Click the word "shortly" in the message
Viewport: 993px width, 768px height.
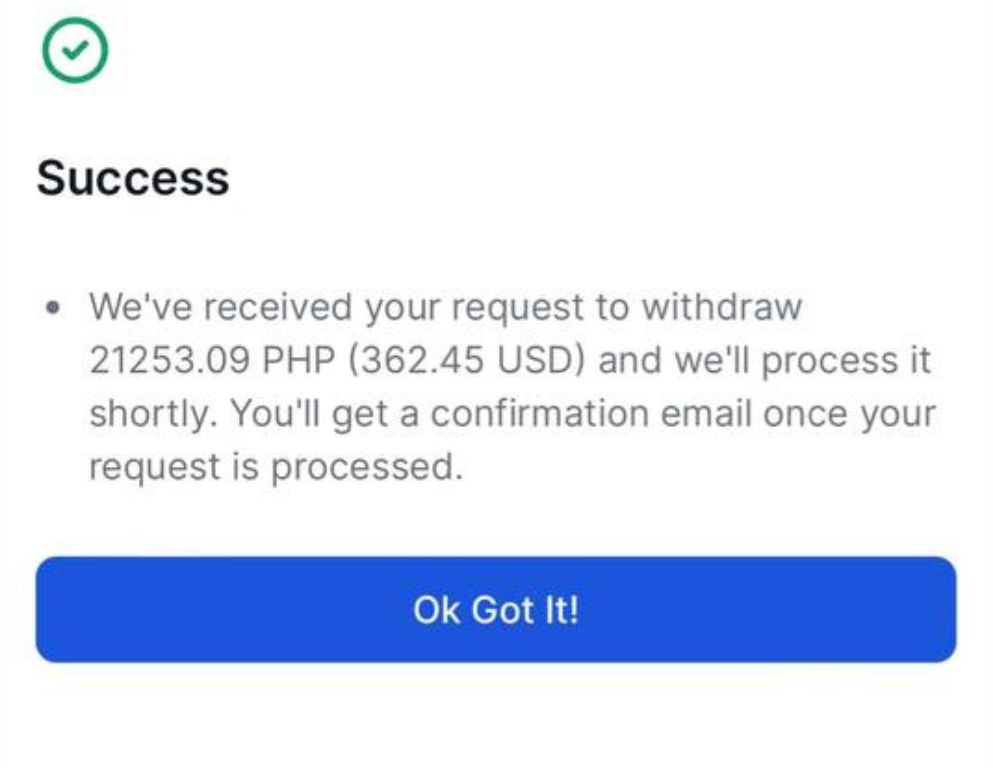[x=153, y=414]
